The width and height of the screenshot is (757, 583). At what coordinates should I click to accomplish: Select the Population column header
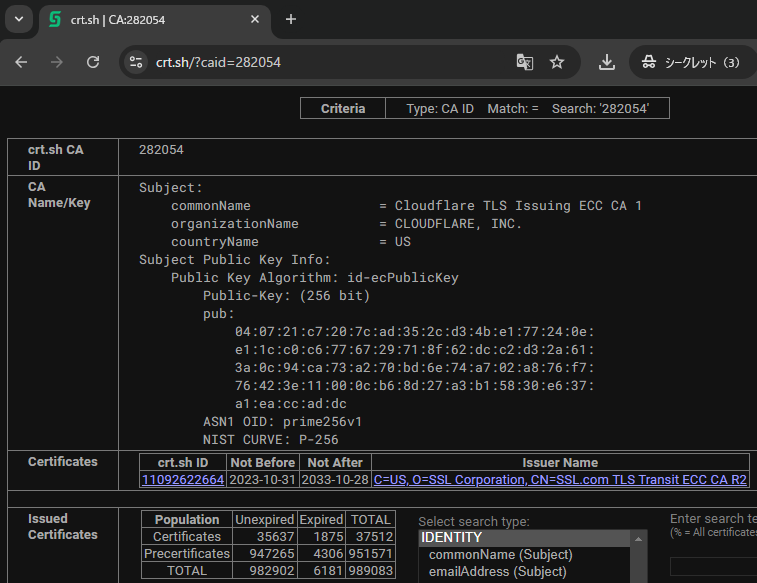187,519
